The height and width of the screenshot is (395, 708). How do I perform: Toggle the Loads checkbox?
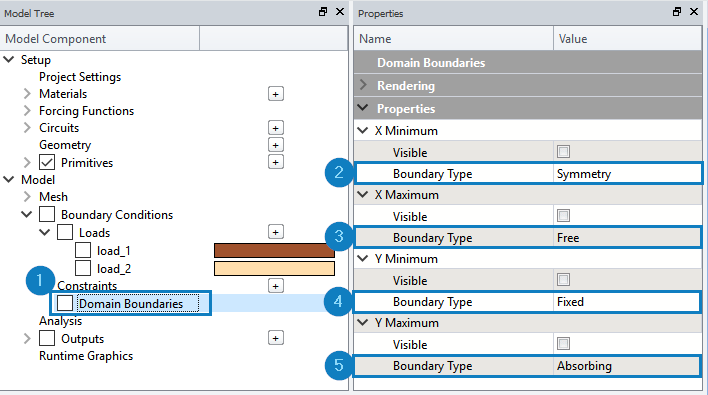(x=65, y=232)
